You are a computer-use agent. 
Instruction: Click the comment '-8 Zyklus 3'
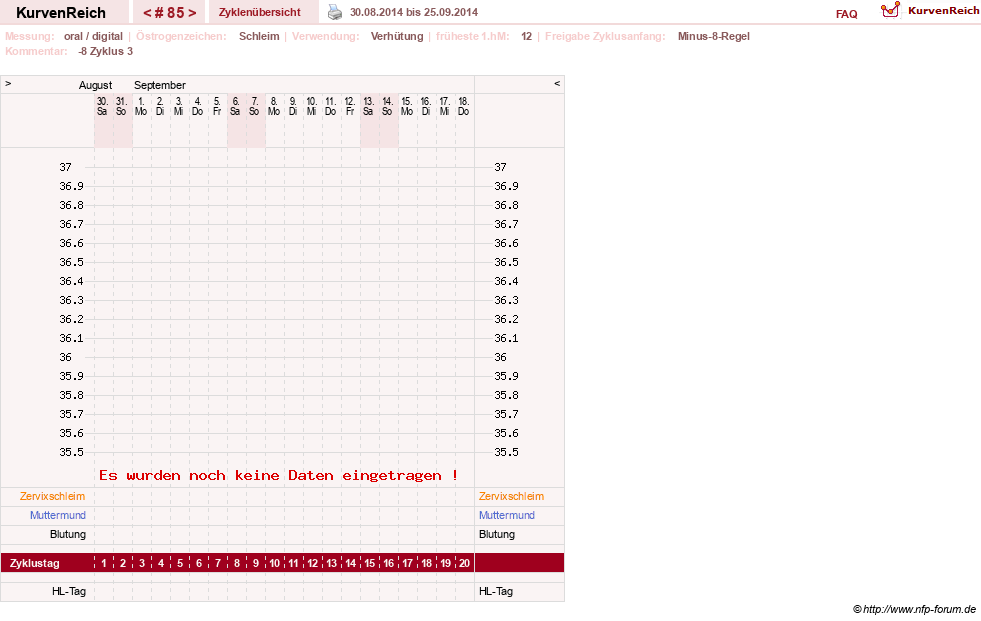point(106,51)
